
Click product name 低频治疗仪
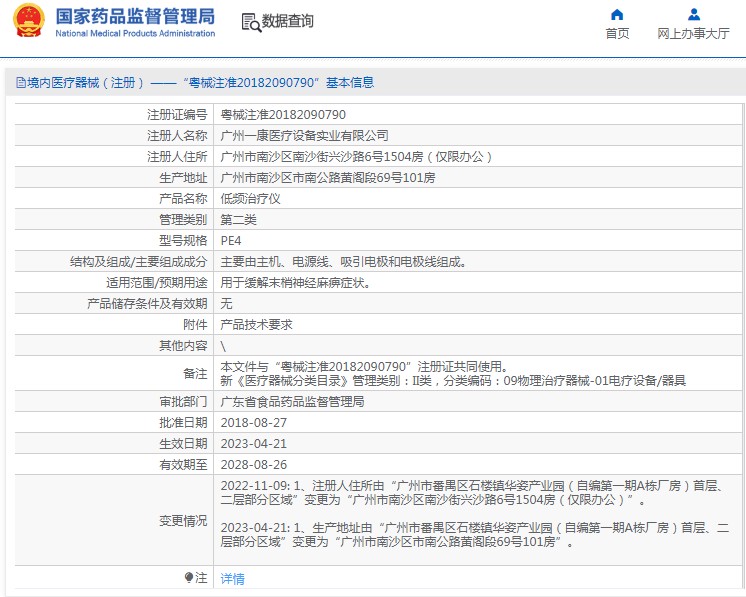[250, 198]
